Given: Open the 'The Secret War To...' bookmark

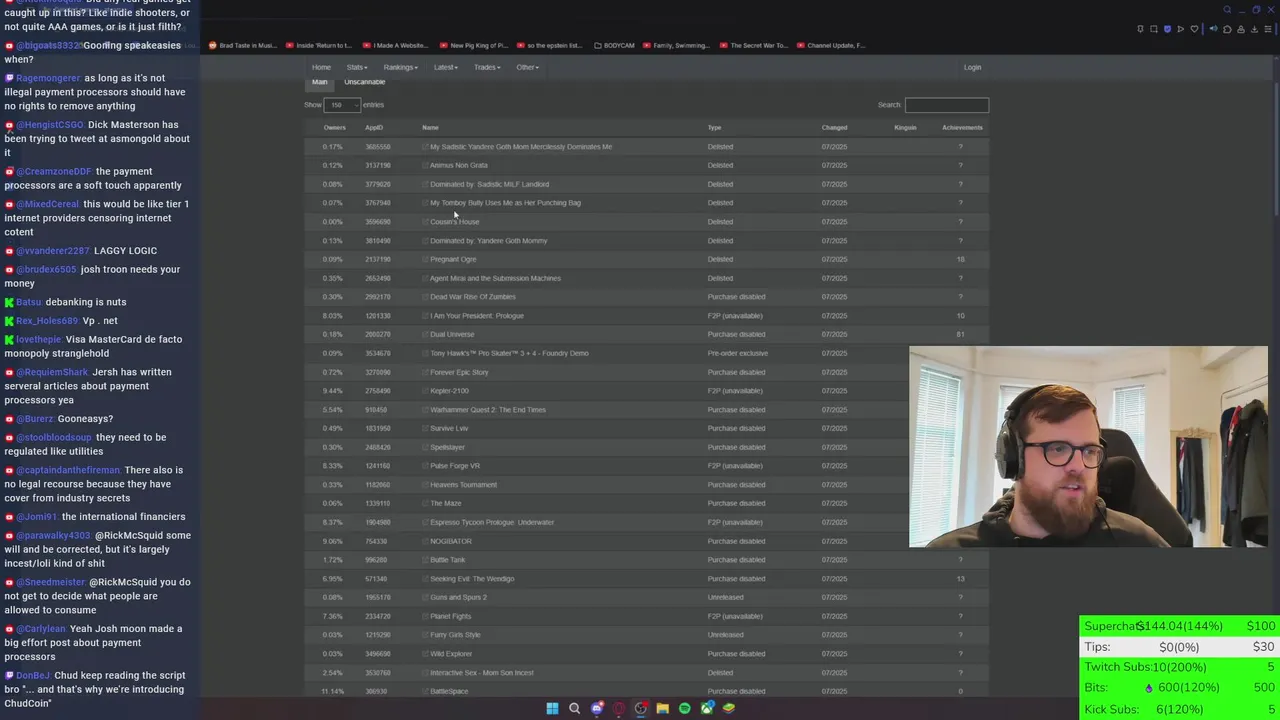Looking at the screenshot, I should (x=753, y=45).
